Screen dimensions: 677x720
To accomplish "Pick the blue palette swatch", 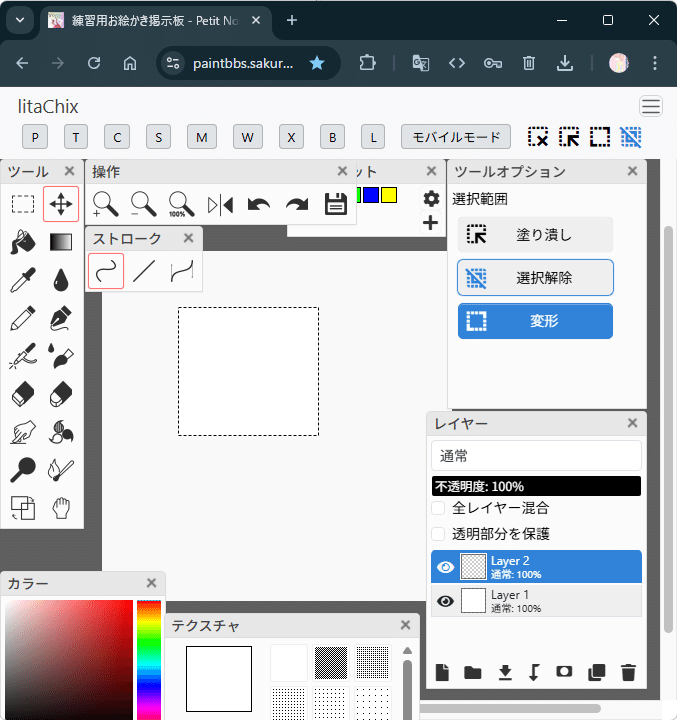I will [371, 195].
